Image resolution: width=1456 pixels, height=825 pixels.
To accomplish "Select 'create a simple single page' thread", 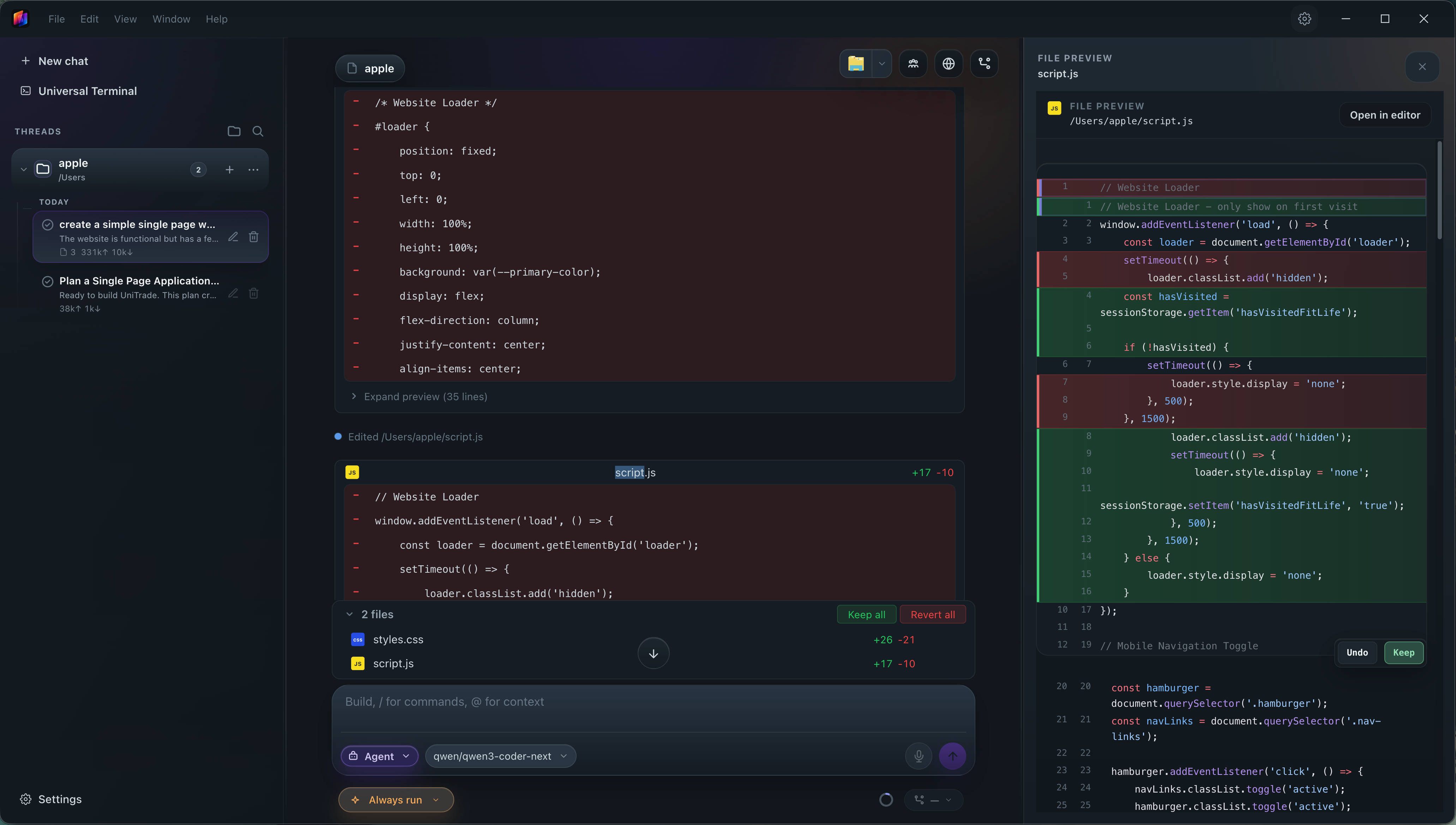I will click(x=150, y=237).
